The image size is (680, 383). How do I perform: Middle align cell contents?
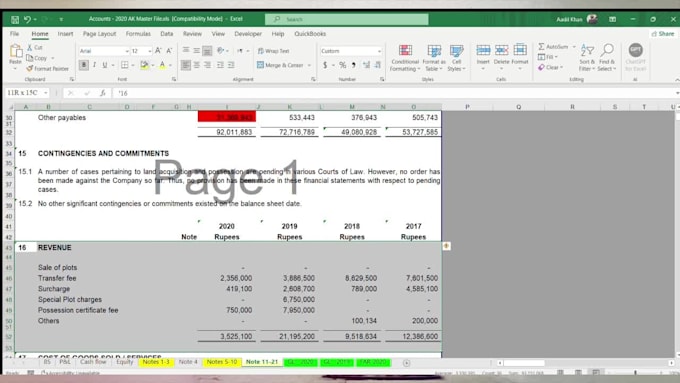196,51
